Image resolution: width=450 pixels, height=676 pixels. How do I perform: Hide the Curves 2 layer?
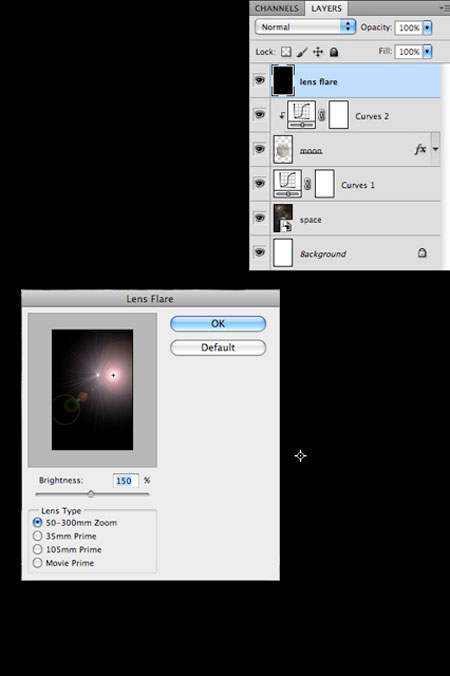(259, 115)
